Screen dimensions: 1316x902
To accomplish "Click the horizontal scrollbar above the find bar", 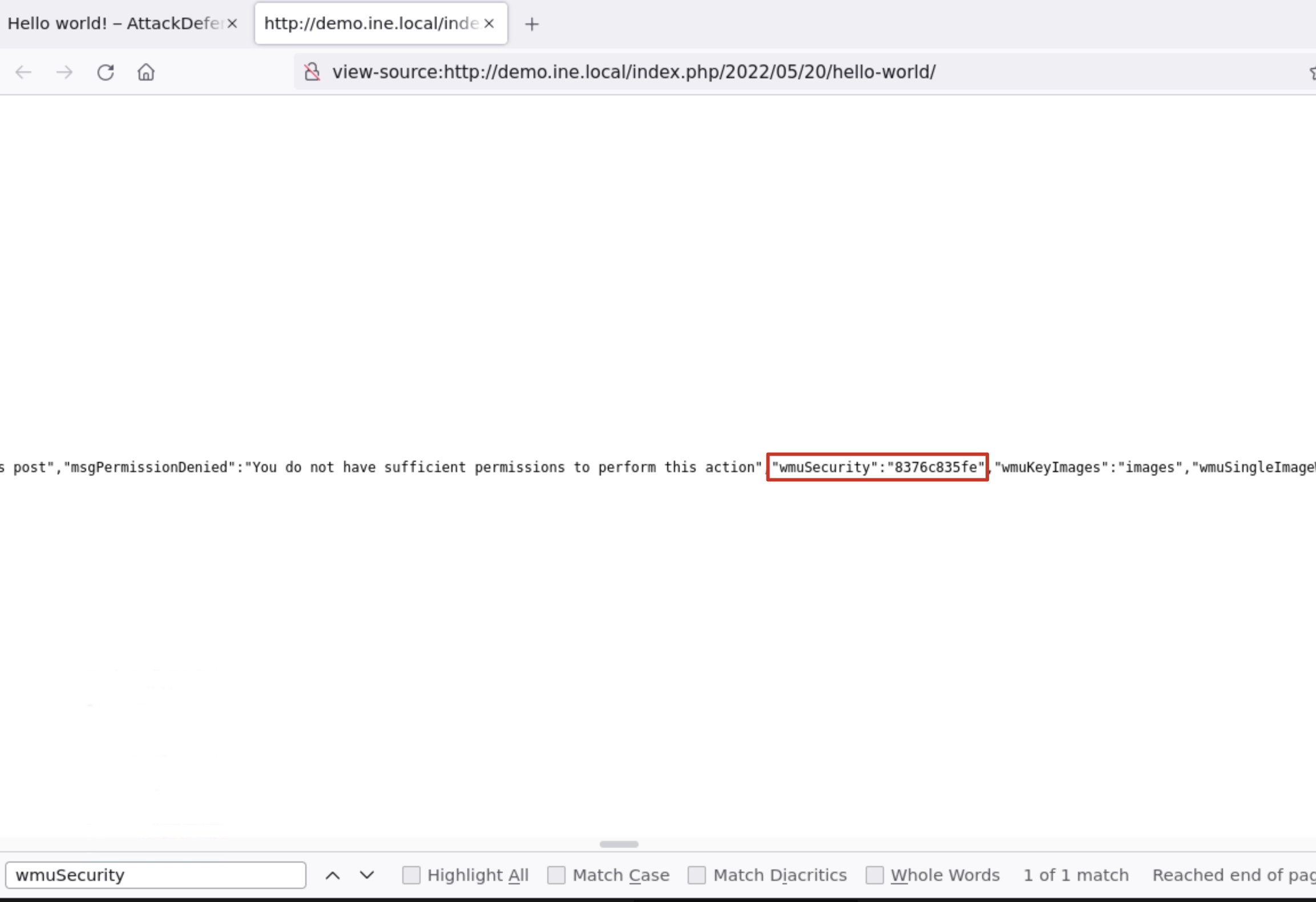I will pyautogui.click(x=619, y=844).
